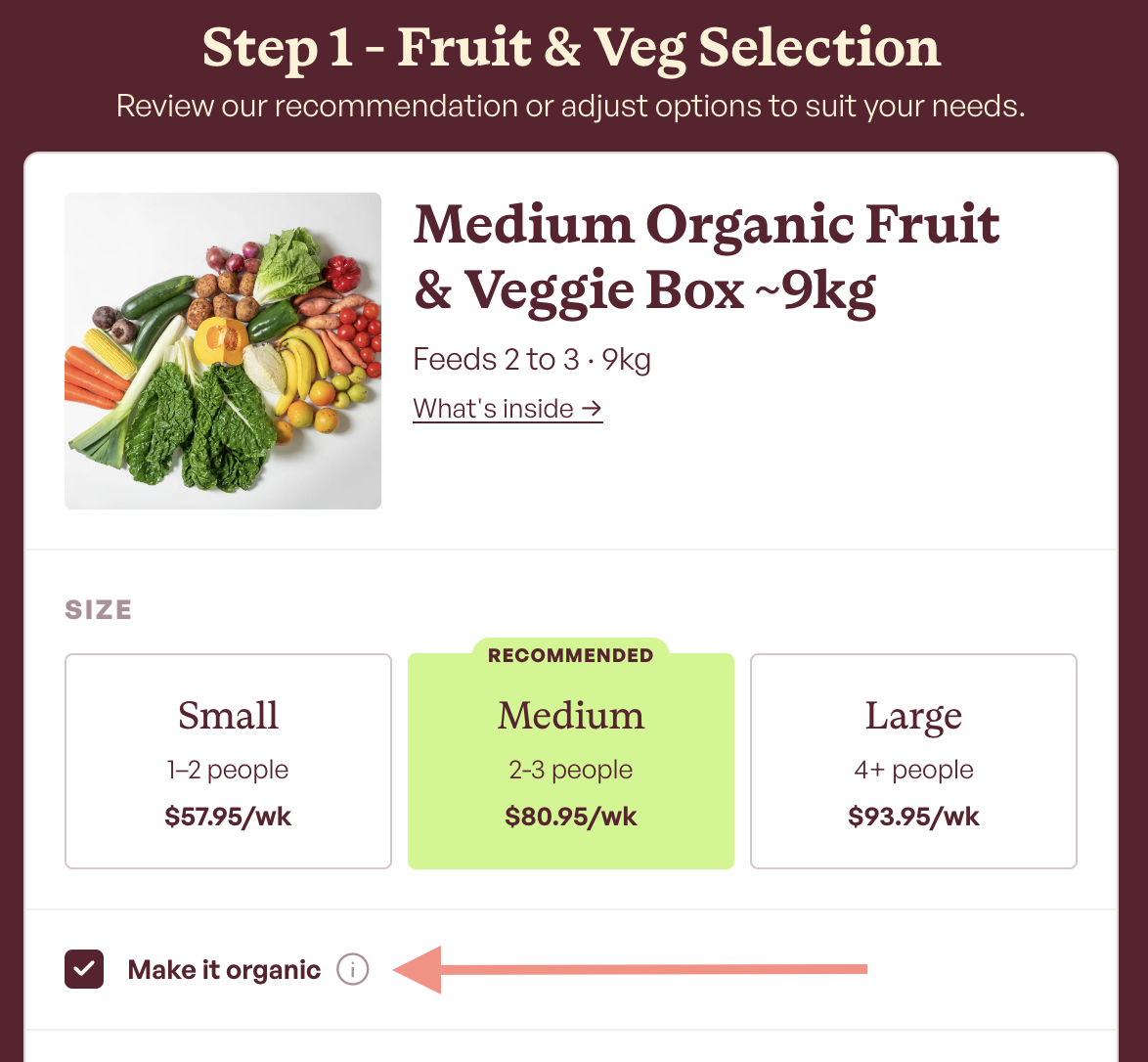The image size is (1148, 1062).
Task: Open the What's inside link
Action: click(x=508, y=409)
